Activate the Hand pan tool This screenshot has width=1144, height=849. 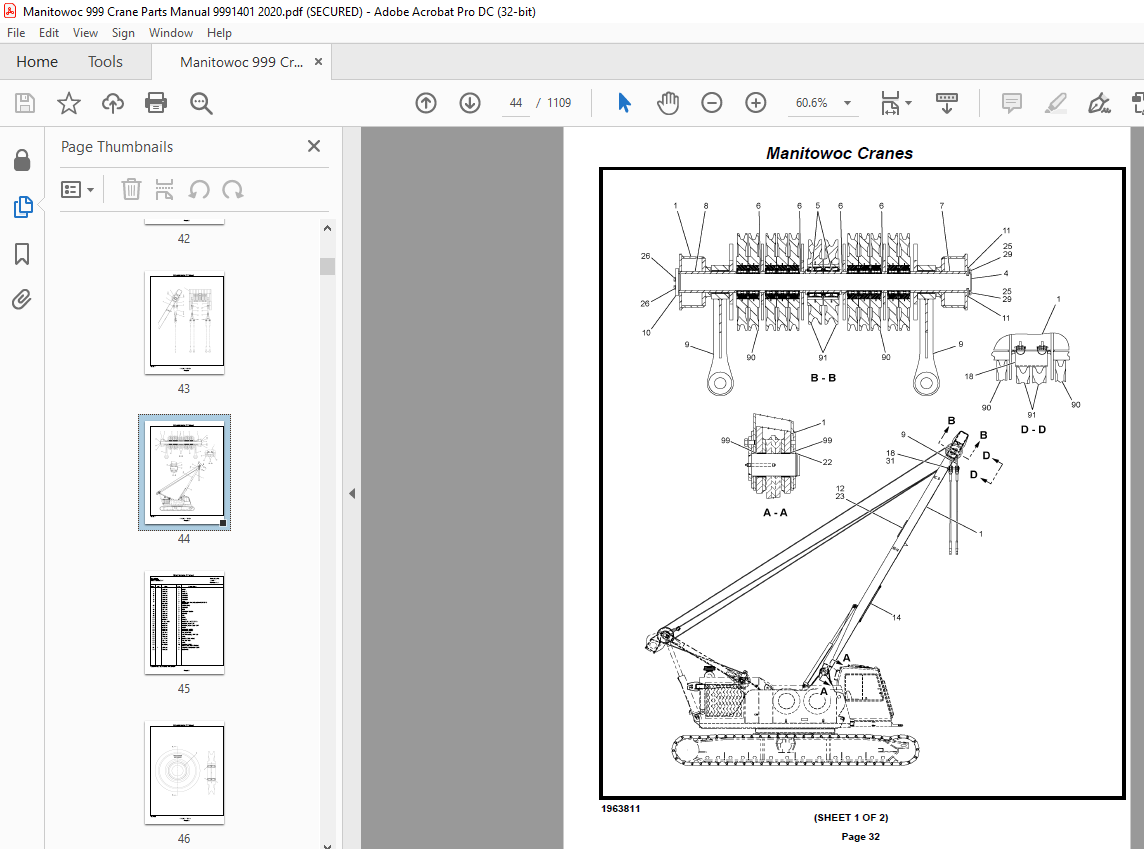click(668, 103)
